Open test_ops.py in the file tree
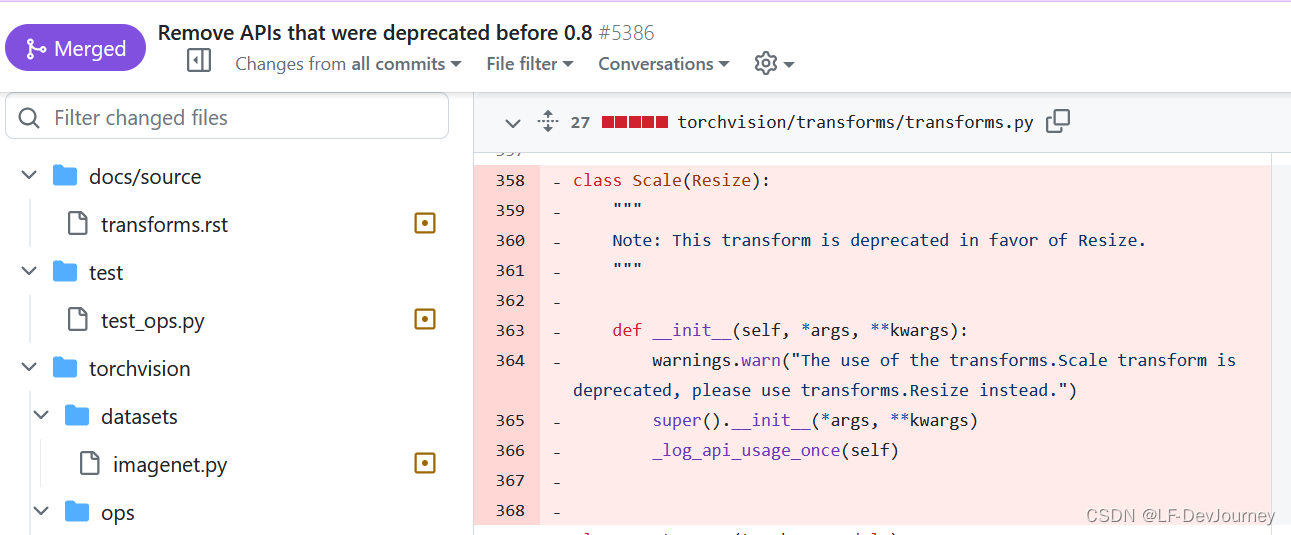This screenshot has width=1291, height=535. [152, 320]
